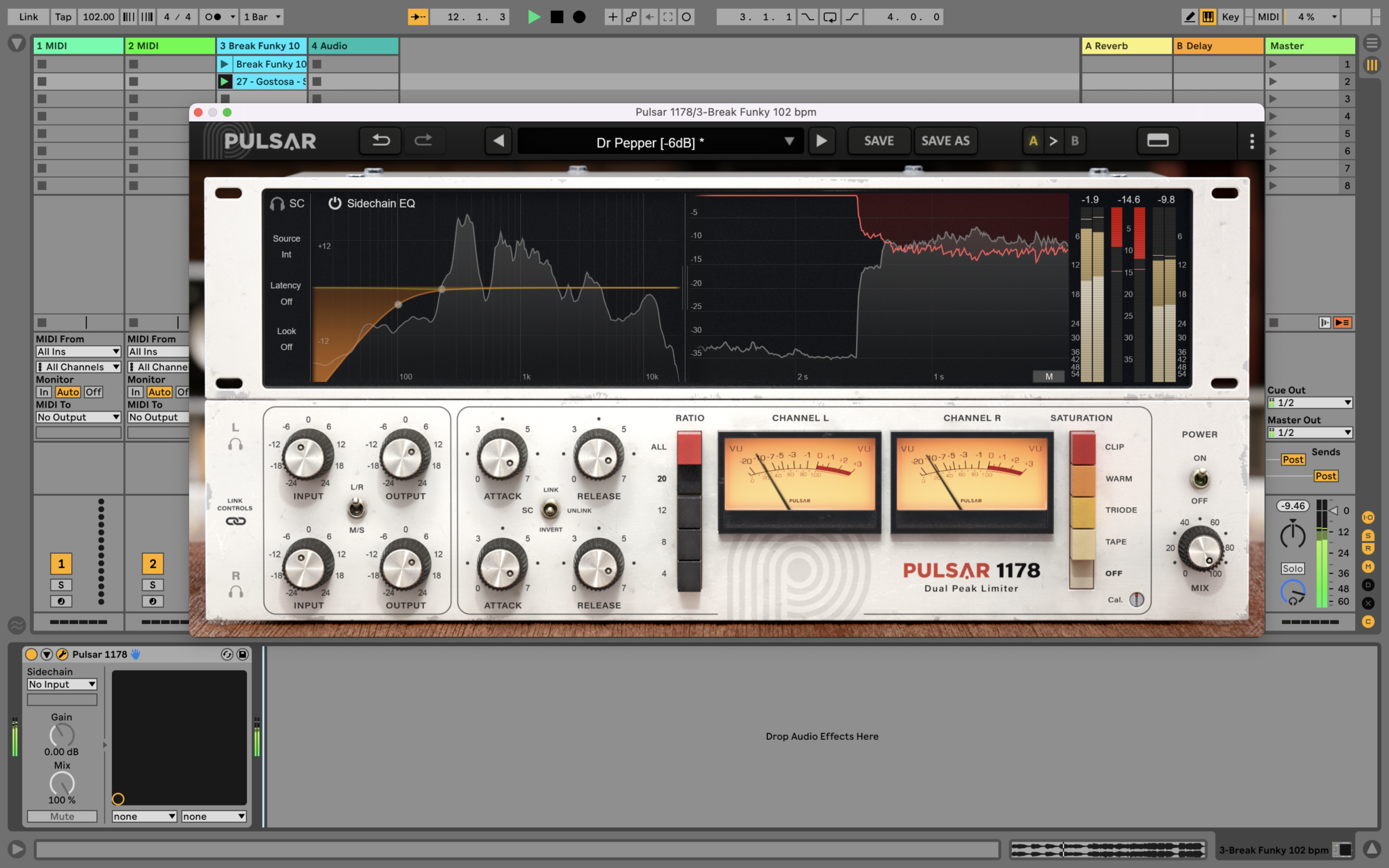Open the Cue Out 1/2 dropdown

point(1310,403)
